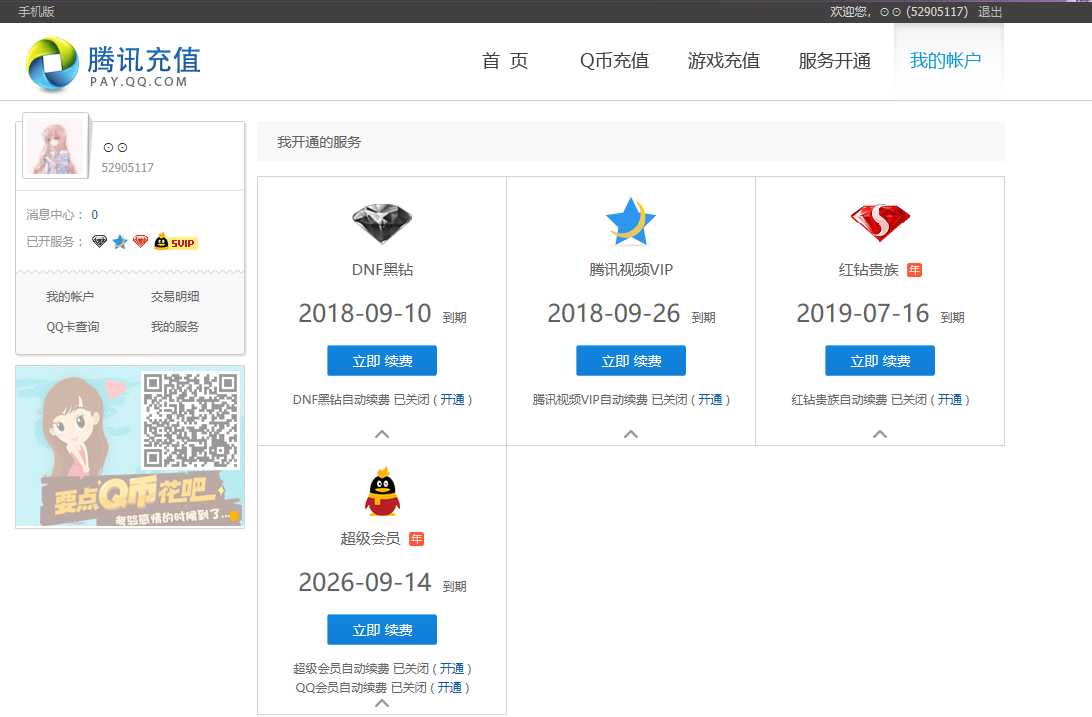Renew 腾讯视频VIP with 立即续费
Image resolution: width=1092 pixels, height=717 pixels.
click(x=631, y=361)
